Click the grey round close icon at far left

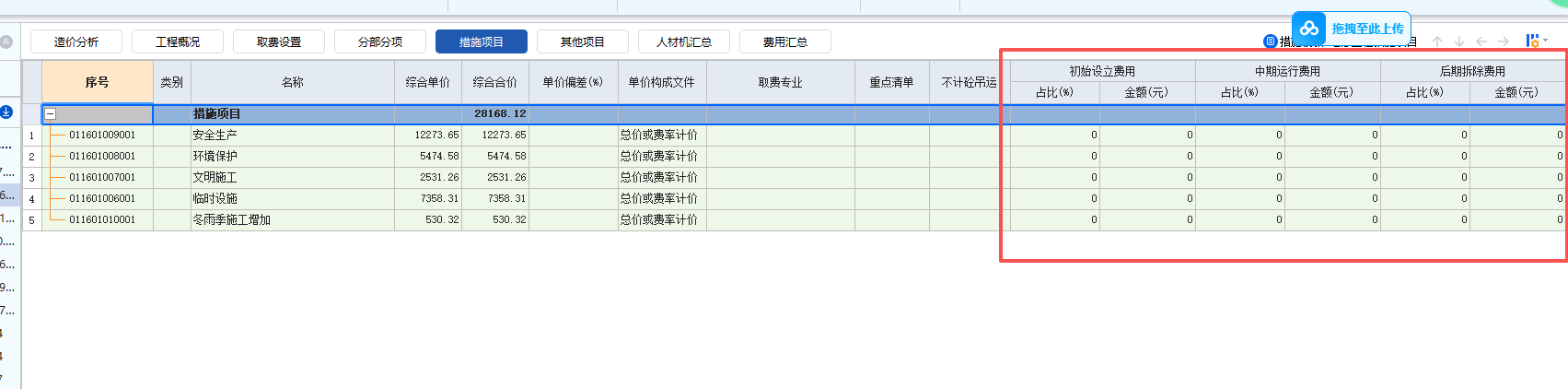(x=6, y=41)
